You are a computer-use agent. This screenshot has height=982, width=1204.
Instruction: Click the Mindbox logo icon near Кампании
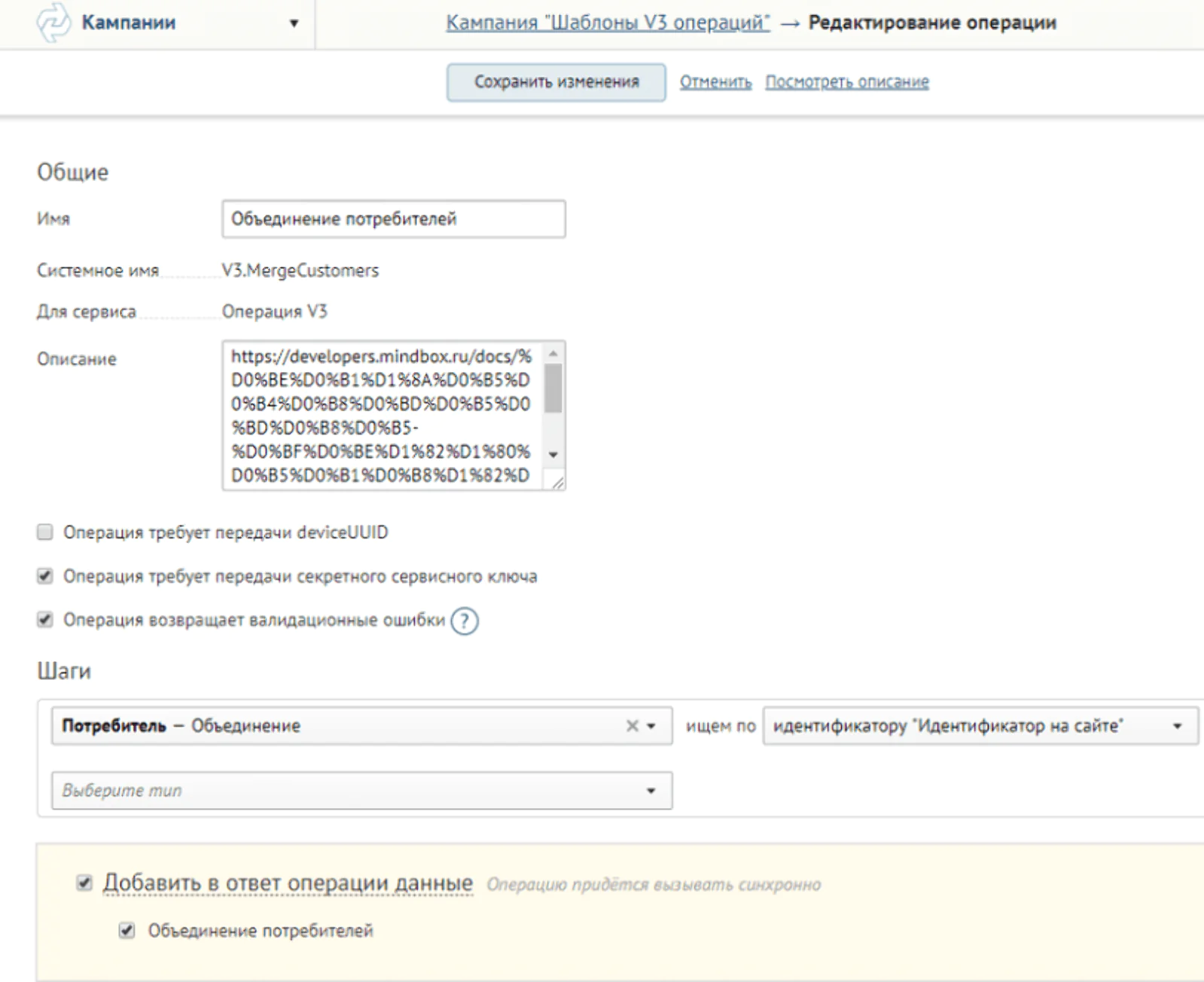(x=53, y=23)
